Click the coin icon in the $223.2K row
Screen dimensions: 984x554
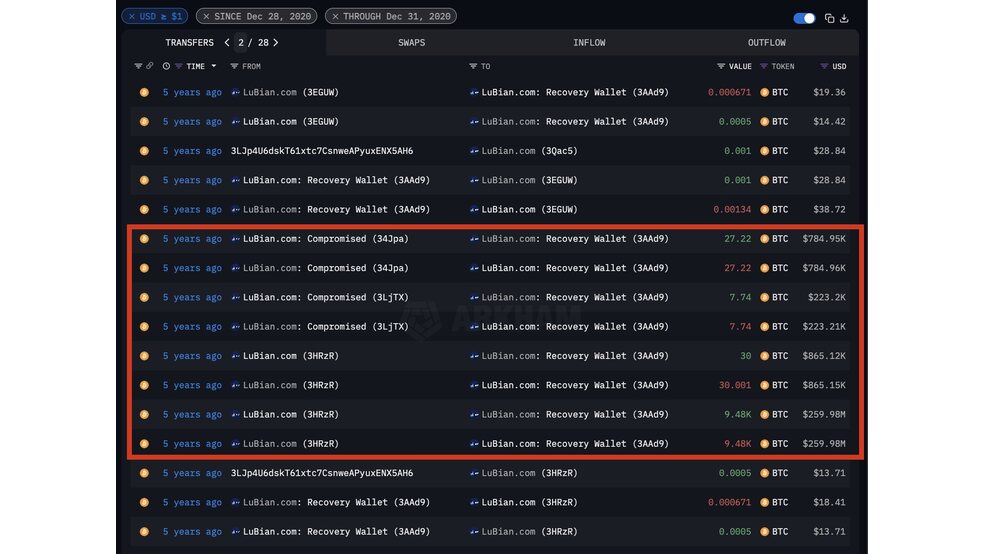click(144, 297)
